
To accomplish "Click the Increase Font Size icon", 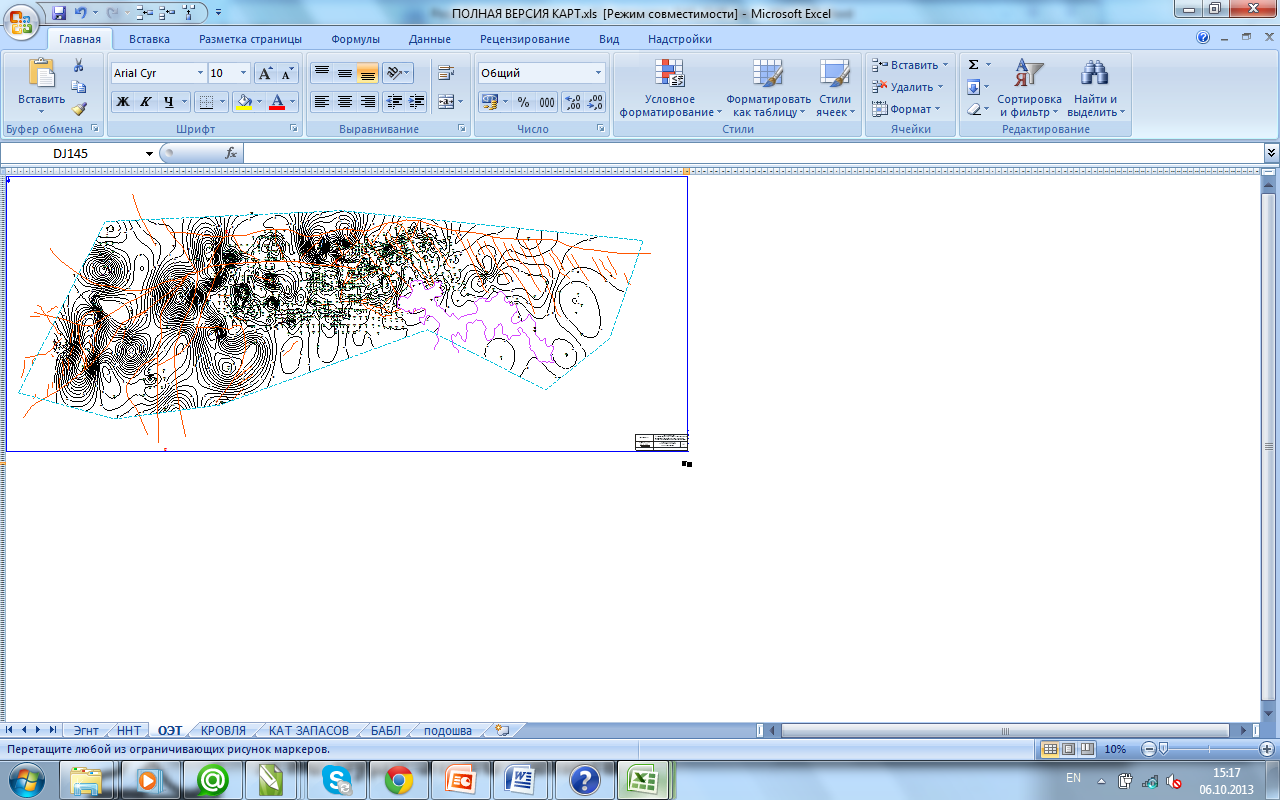I will click(x=265, y=73).
